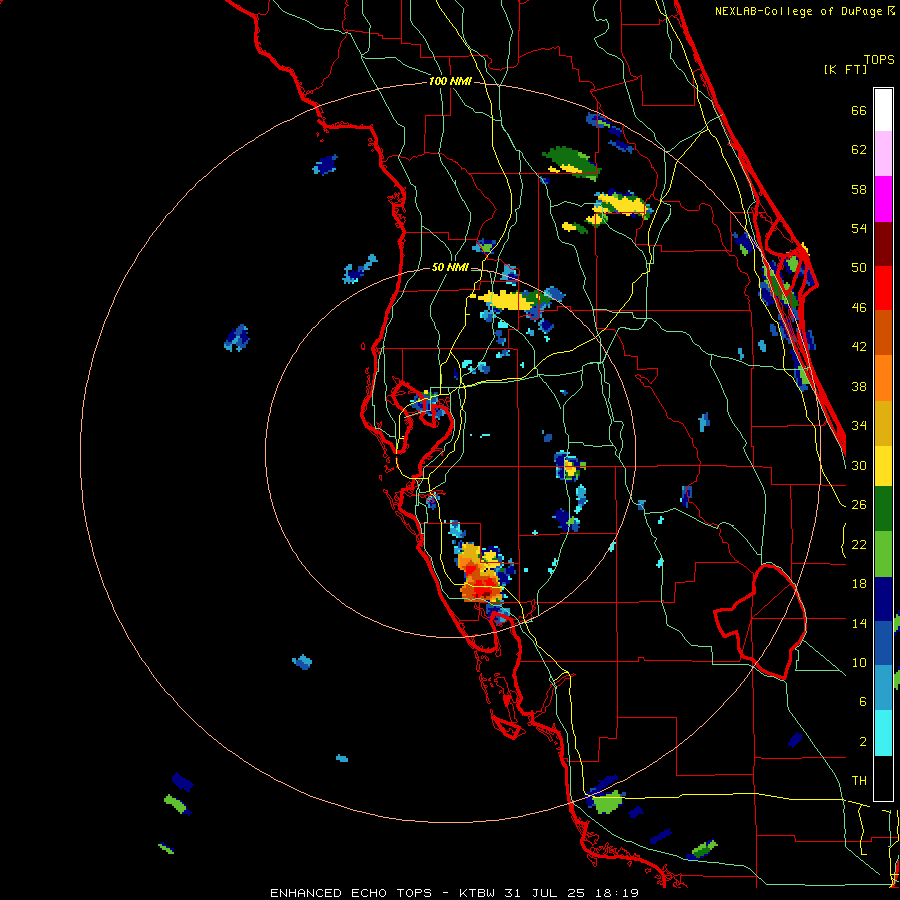Click the "18:19" timestamp in the footer
The width and height of the screenshot is (900, 900).
616,893
